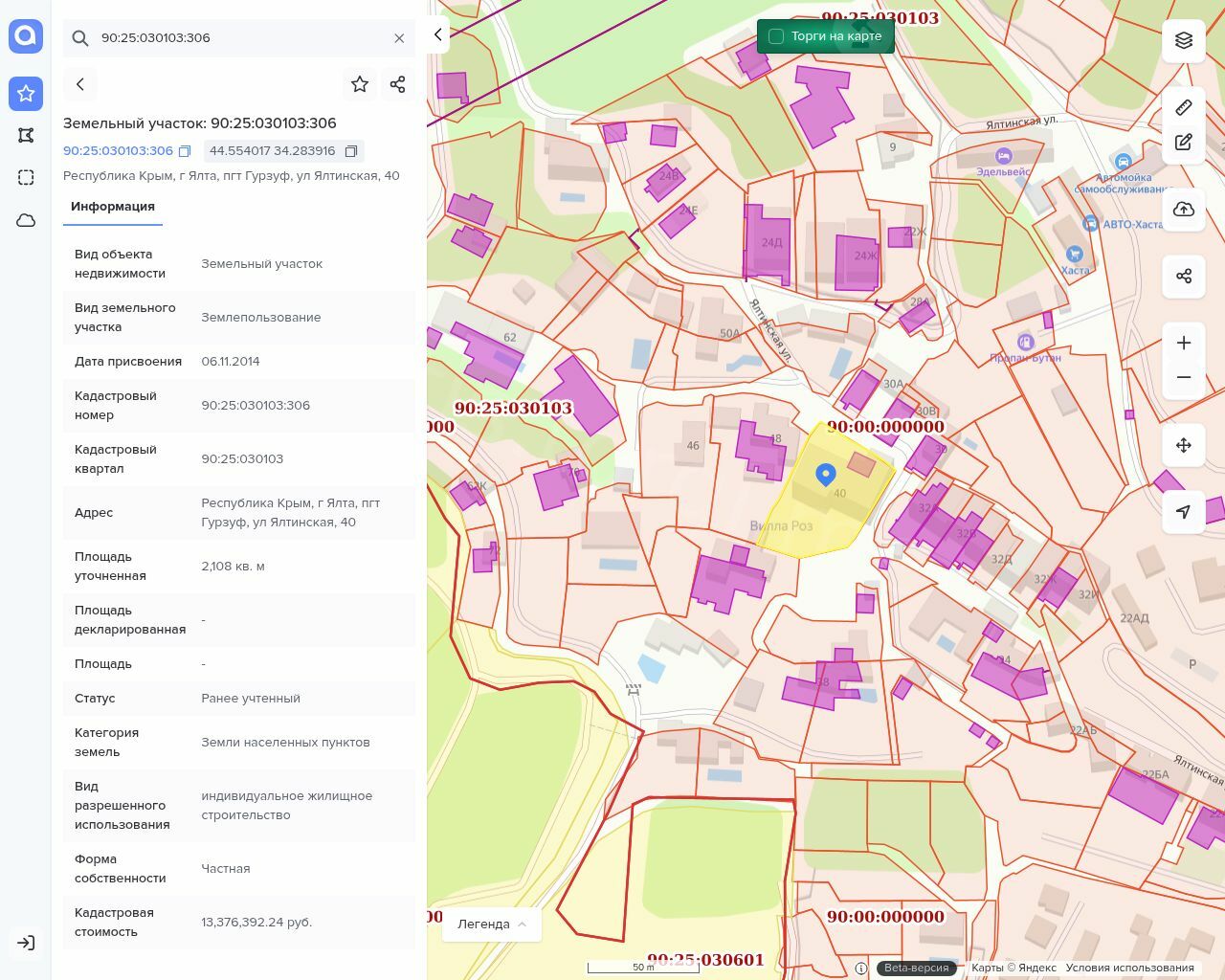This screenshot has height=980, width=1225.
Task: Click the cadastral search input field
Action: (x=239, y=38)
